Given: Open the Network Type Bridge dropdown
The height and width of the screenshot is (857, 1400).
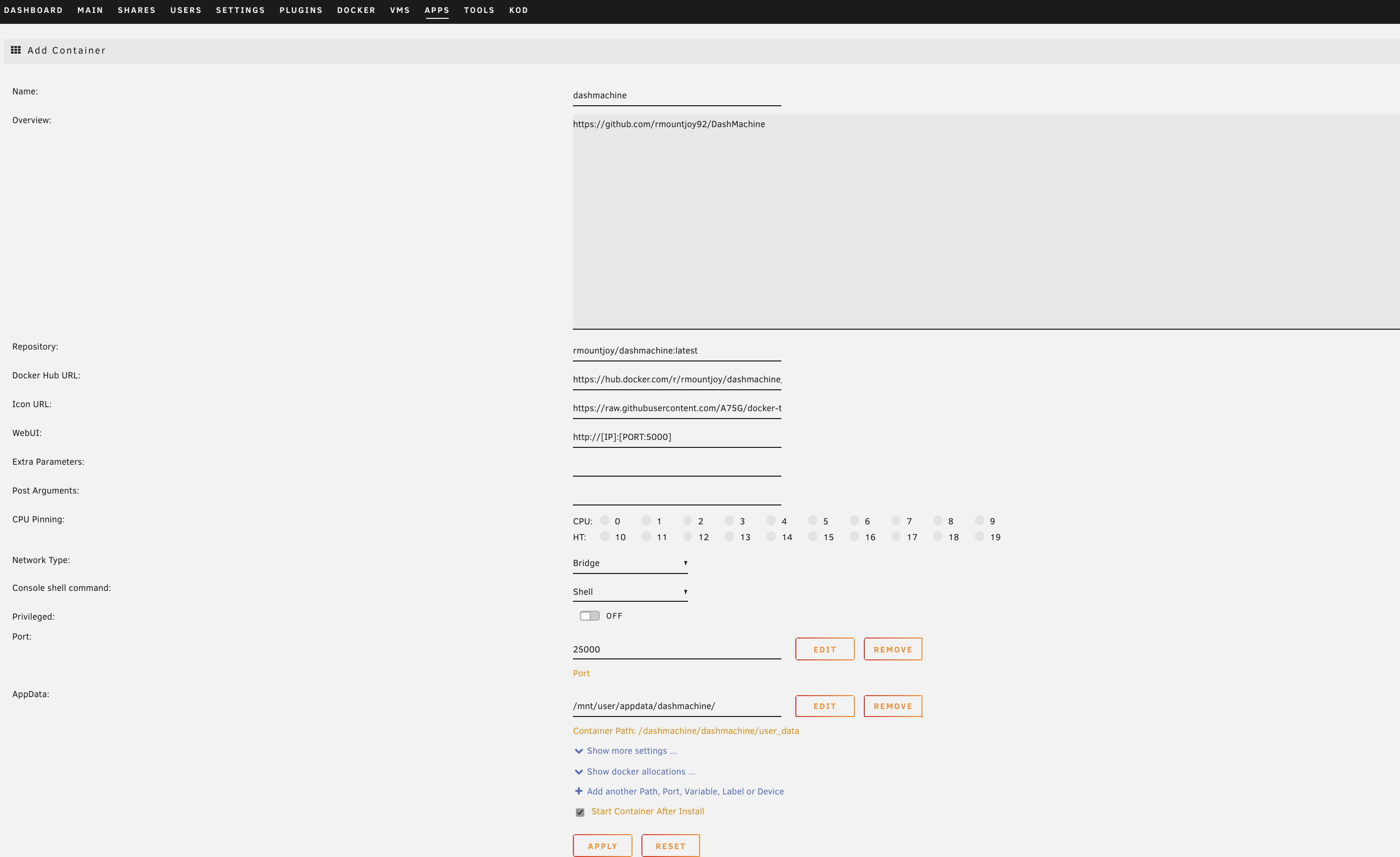Looking at the screenshot, I should pyautogui.click(x=630, y=563).
